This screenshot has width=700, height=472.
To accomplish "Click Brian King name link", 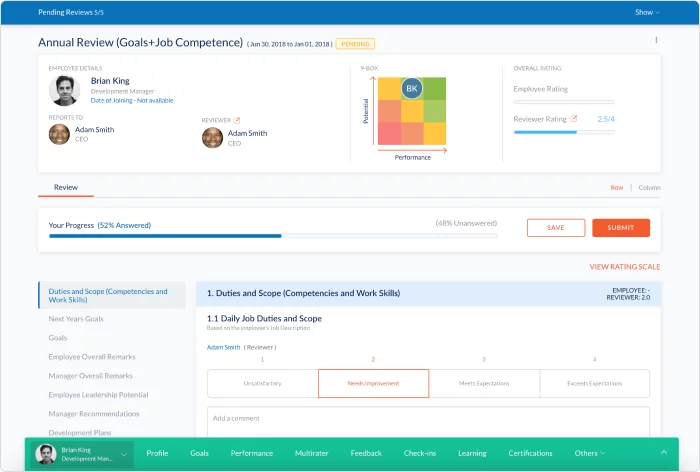I will pyautogui.click(x=110, y=81).
